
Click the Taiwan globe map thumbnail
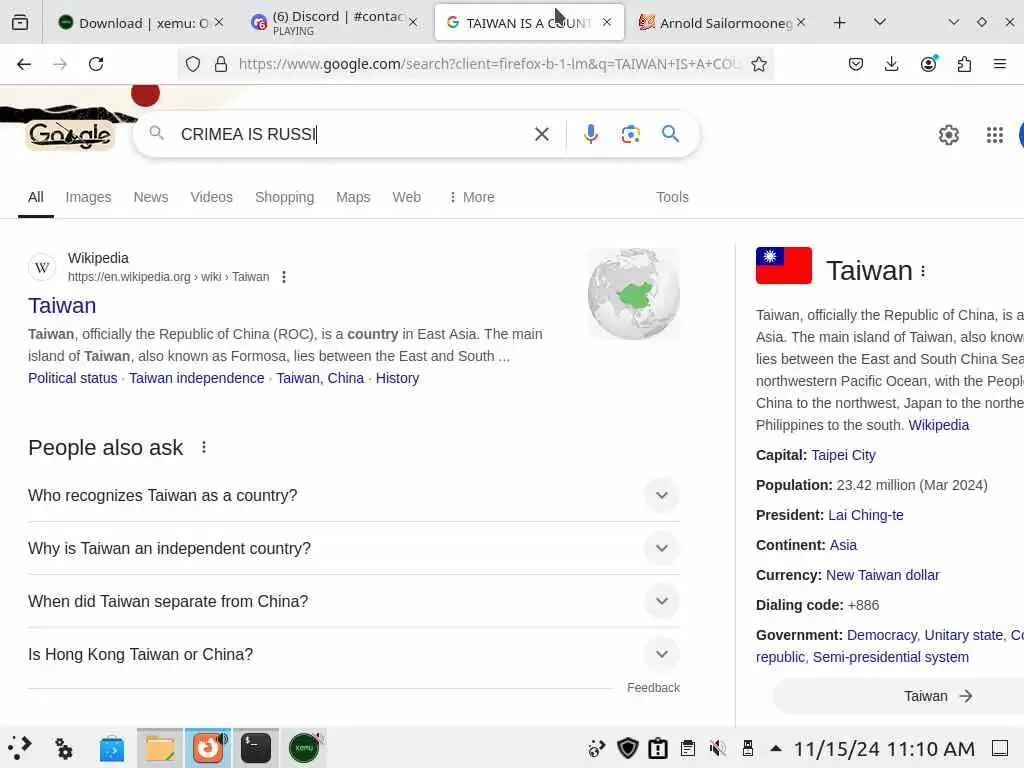click(633, 294)
